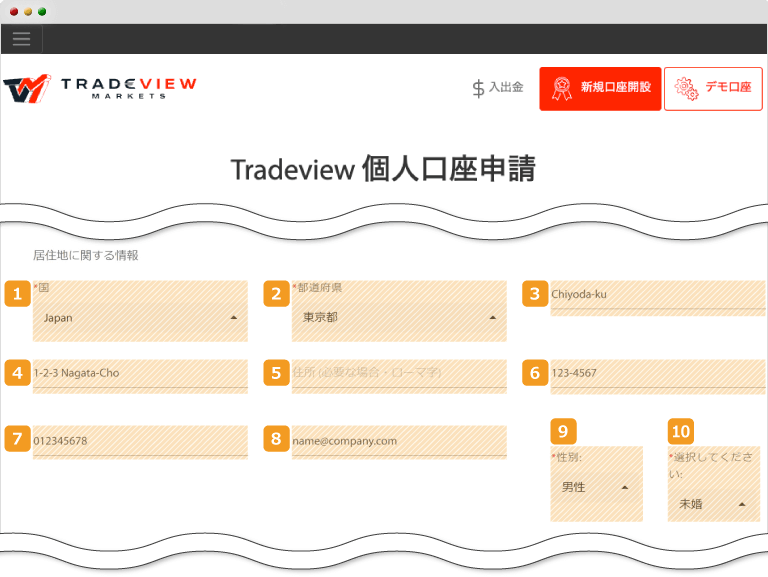Click the 012345678 phone number field

(x=140, y=442)
